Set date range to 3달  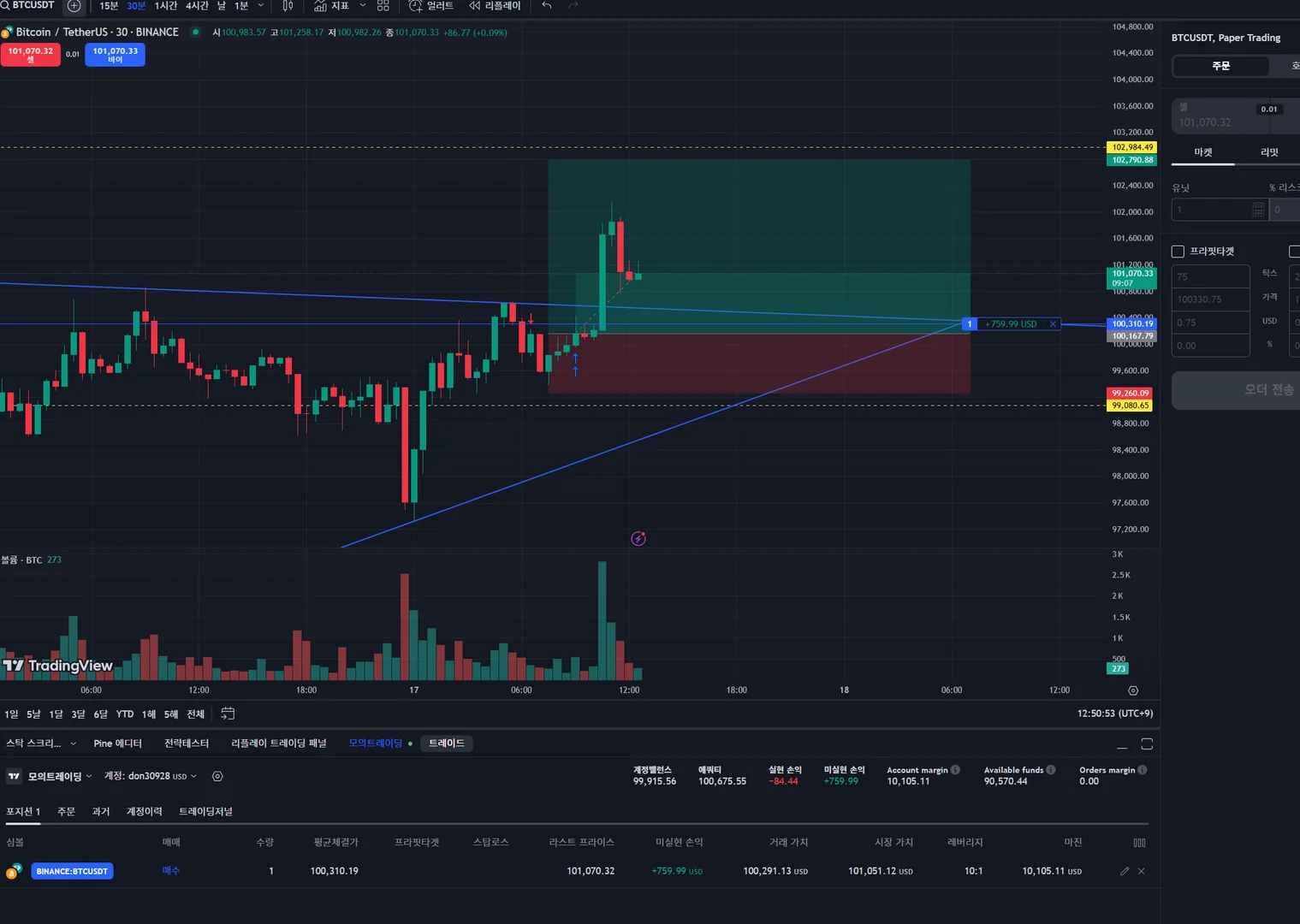(x=78, y=714)
